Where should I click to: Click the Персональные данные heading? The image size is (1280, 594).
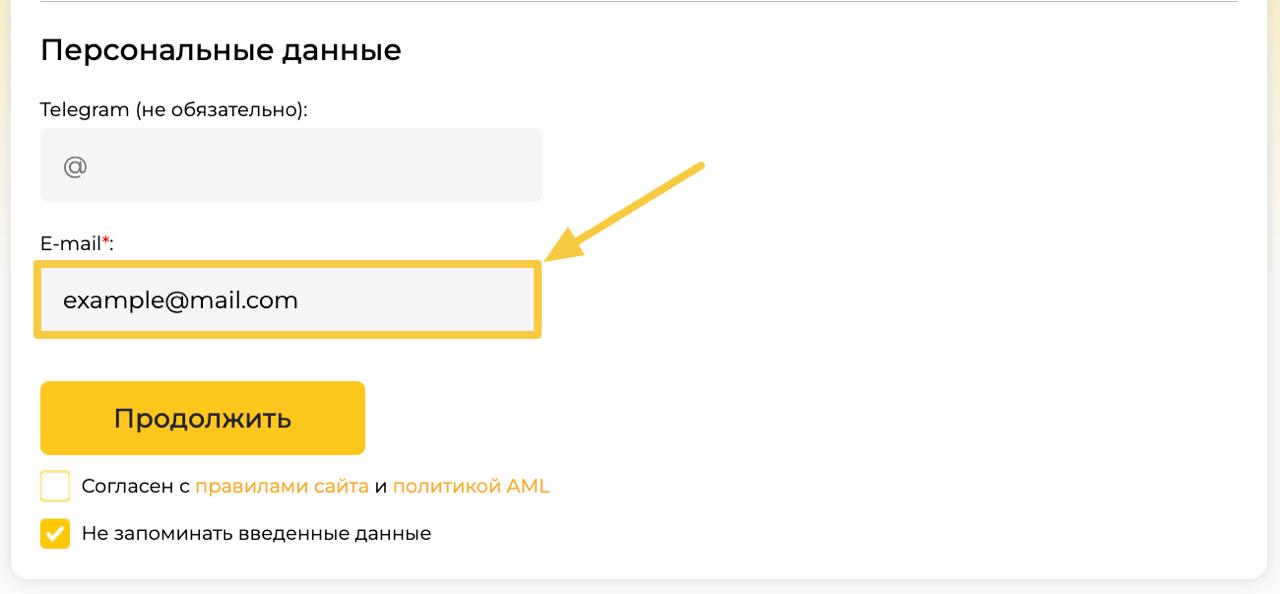pyautogui.click(x=220, y=50)
